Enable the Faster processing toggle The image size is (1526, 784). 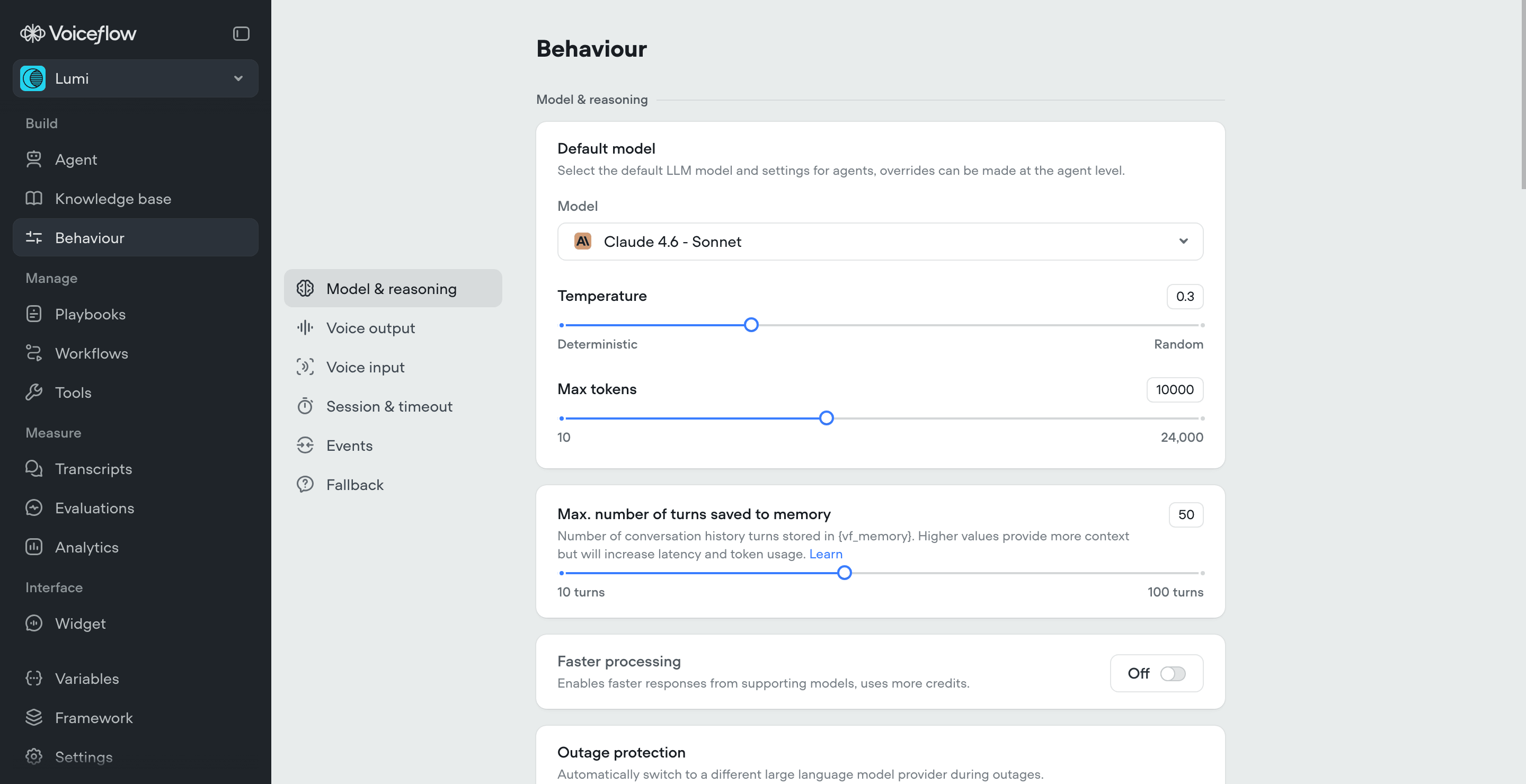tap(1173, 673)
